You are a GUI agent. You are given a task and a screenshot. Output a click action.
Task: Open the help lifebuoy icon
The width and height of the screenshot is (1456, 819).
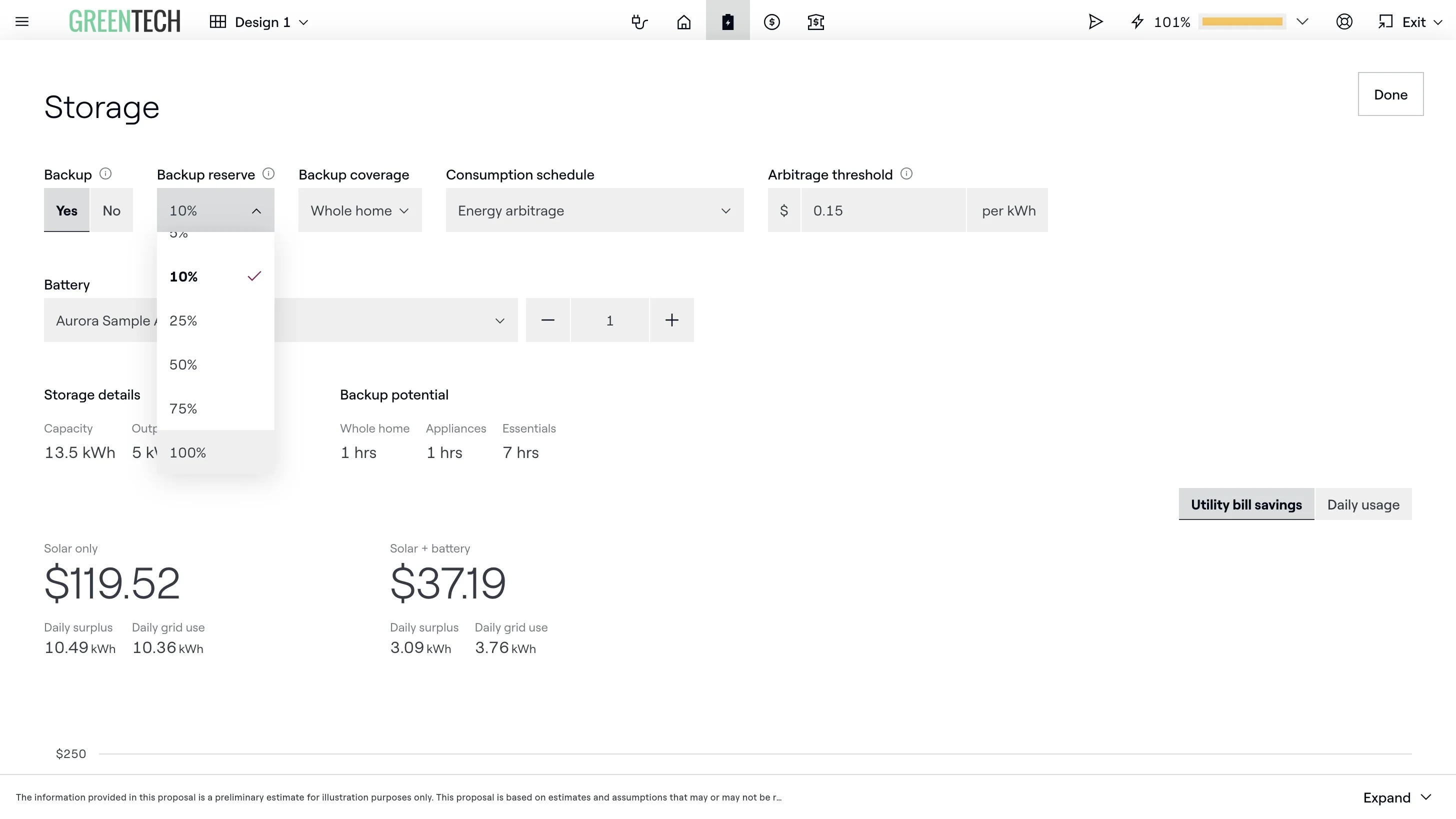coord(1344,22)
